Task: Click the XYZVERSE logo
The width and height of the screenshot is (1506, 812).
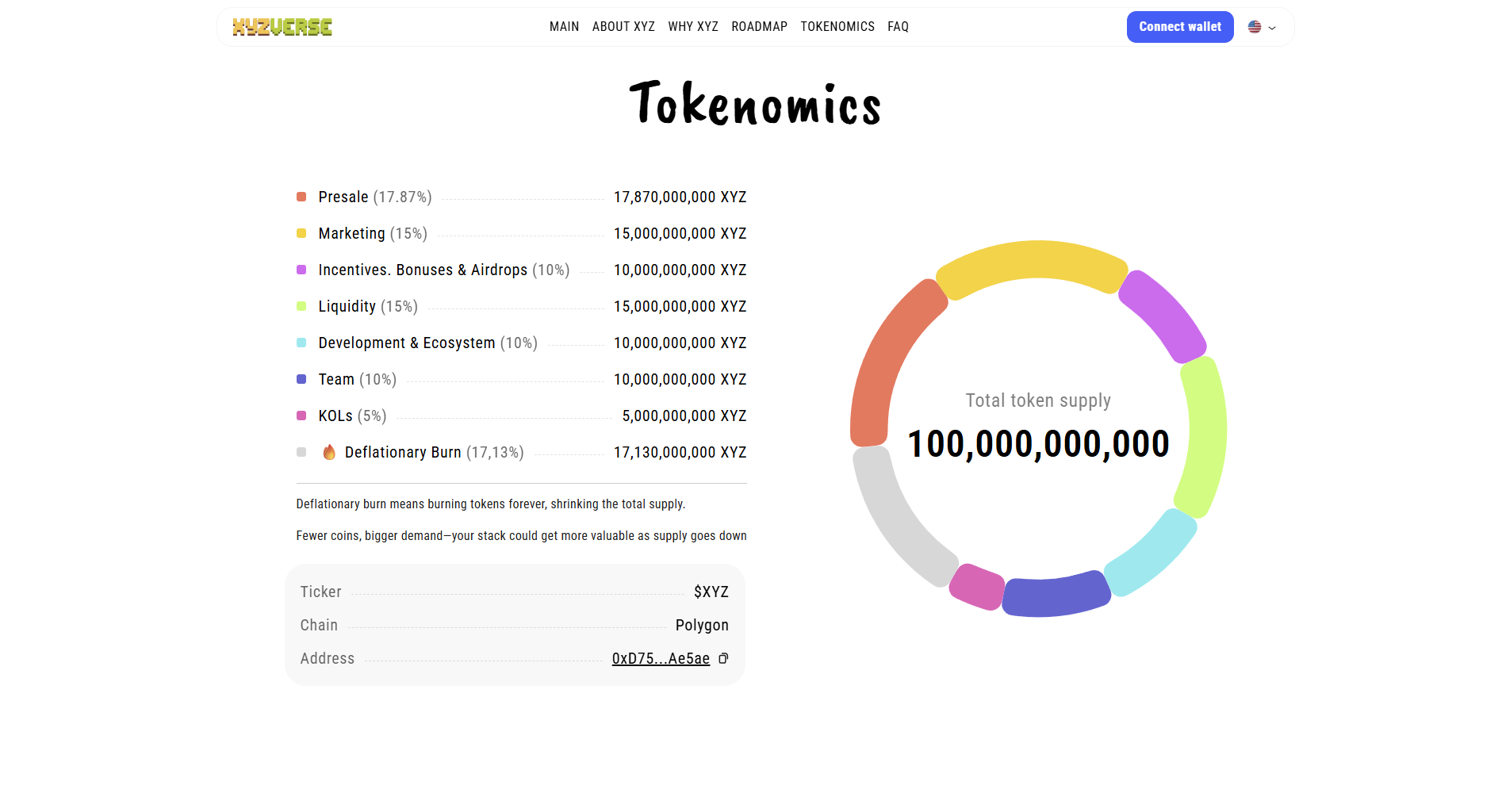Action: click(x=282, y=26)
